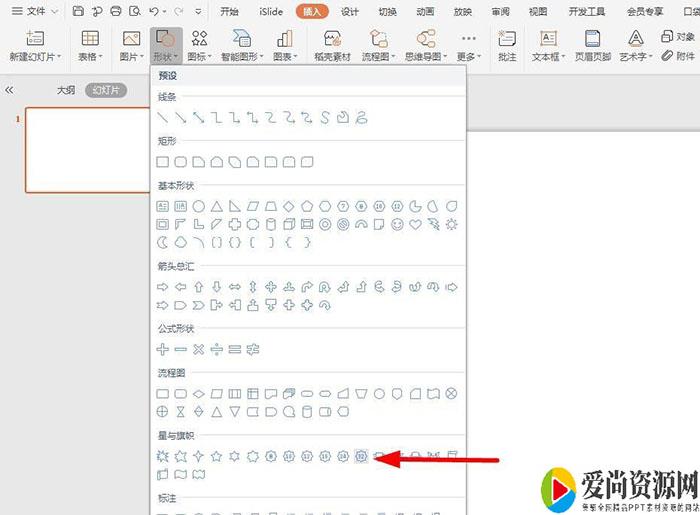Switch to the 设计 design tab
Screen dimensions: 700x515
point(350,12)
